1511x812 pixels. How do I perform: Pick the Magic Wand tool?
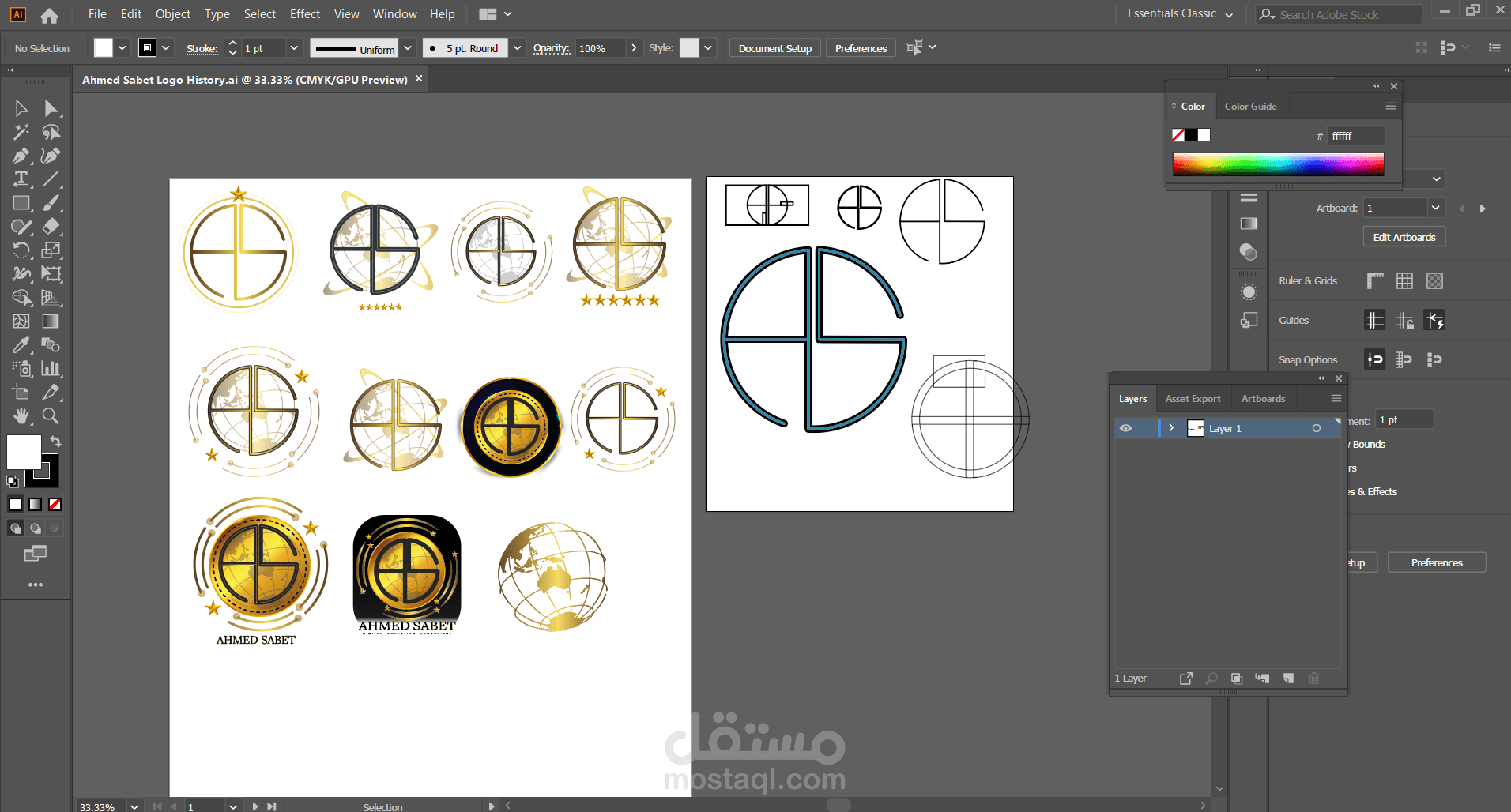pos(21,132)
